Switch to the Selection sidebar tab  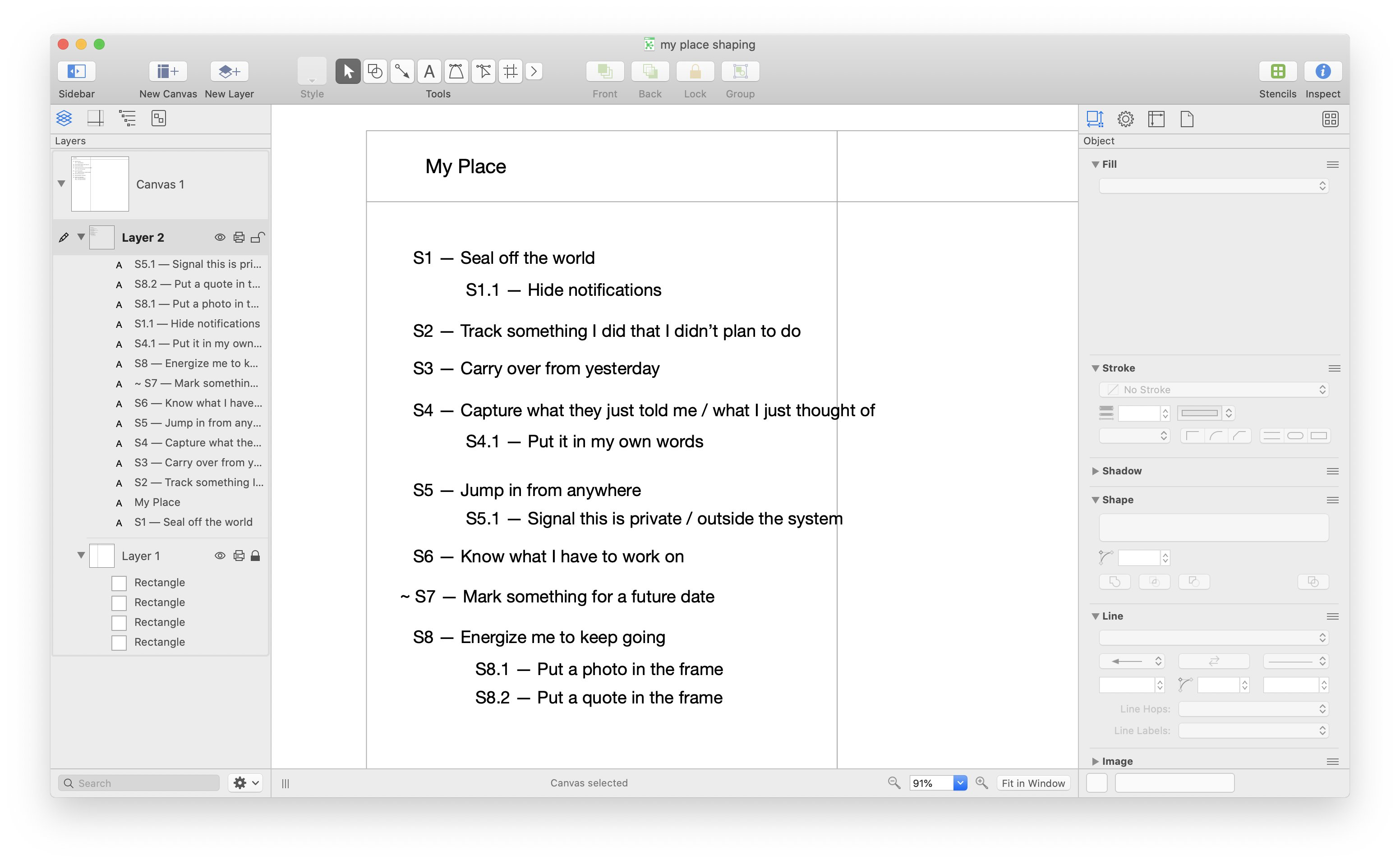158,118
